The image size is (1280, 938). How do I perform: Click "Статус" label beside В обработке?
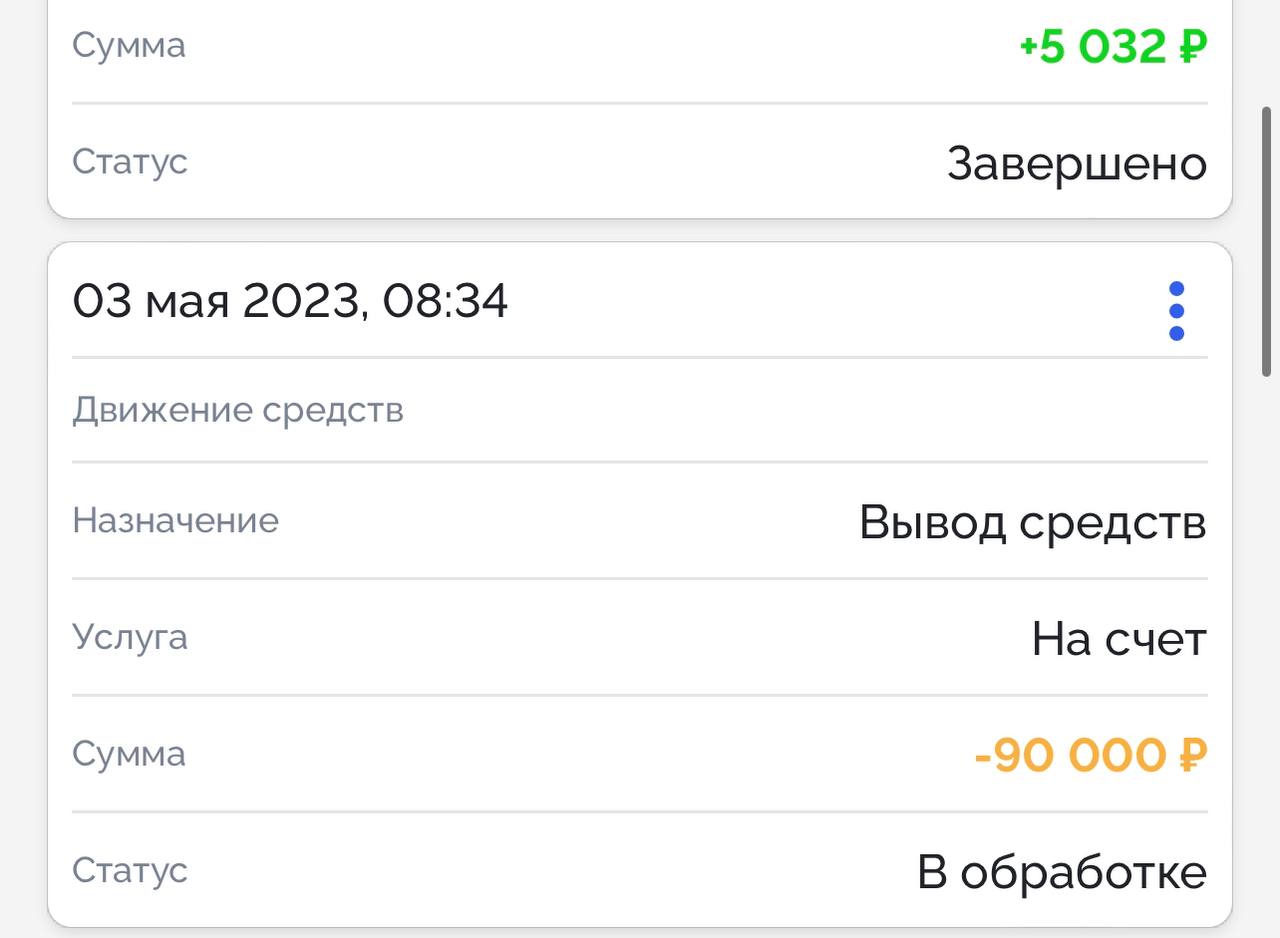pos(130,870)
